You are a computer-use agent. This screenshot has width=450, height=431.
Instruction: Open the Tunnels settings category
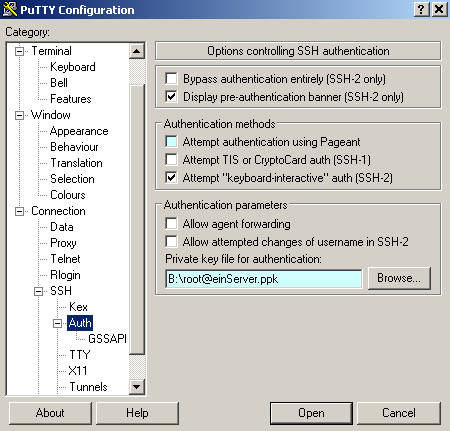click(88, 387)
